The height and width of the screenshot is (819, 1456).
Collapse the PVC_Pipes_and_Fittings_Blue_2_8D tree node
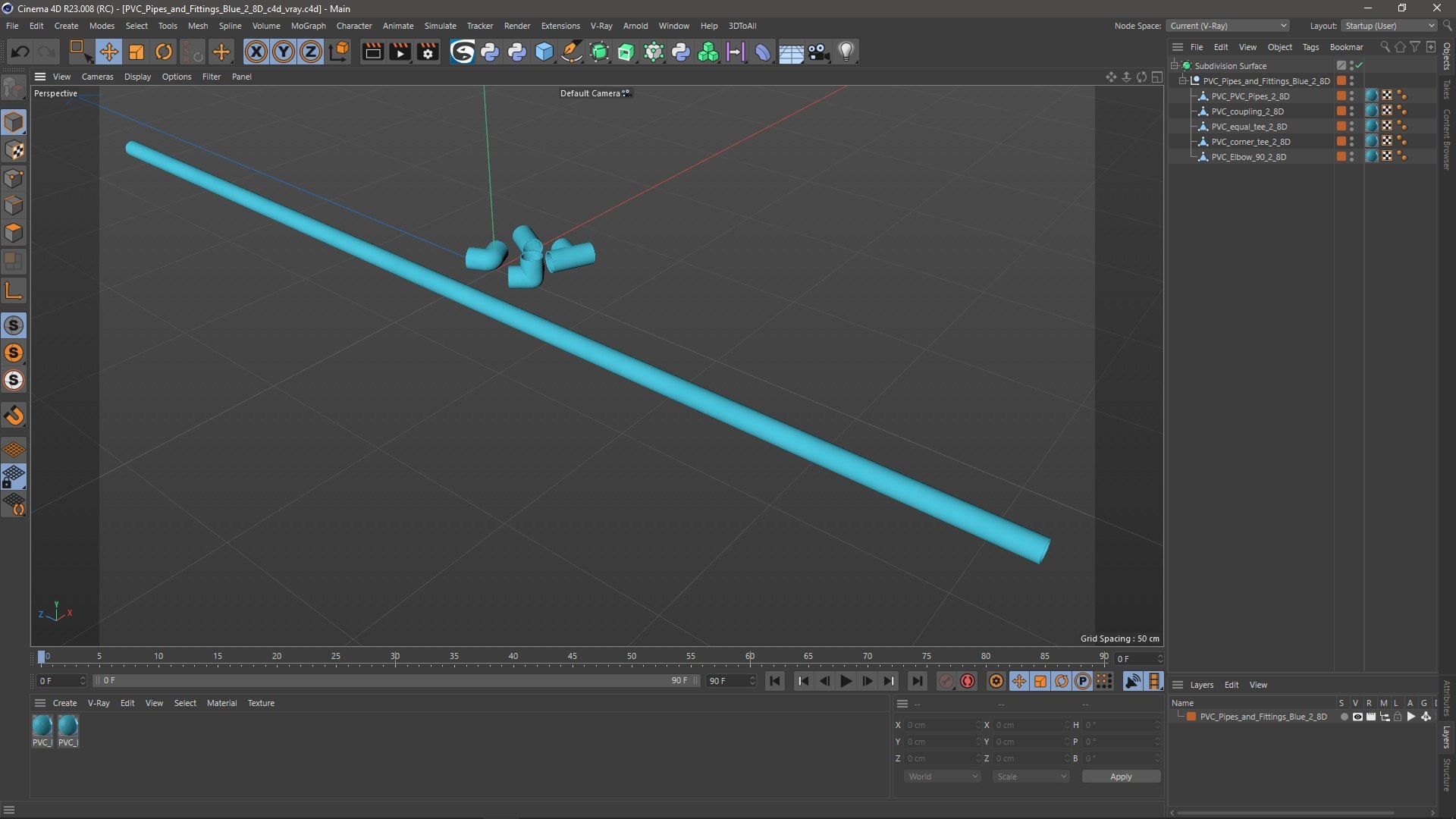click(x=1182, y=81)
